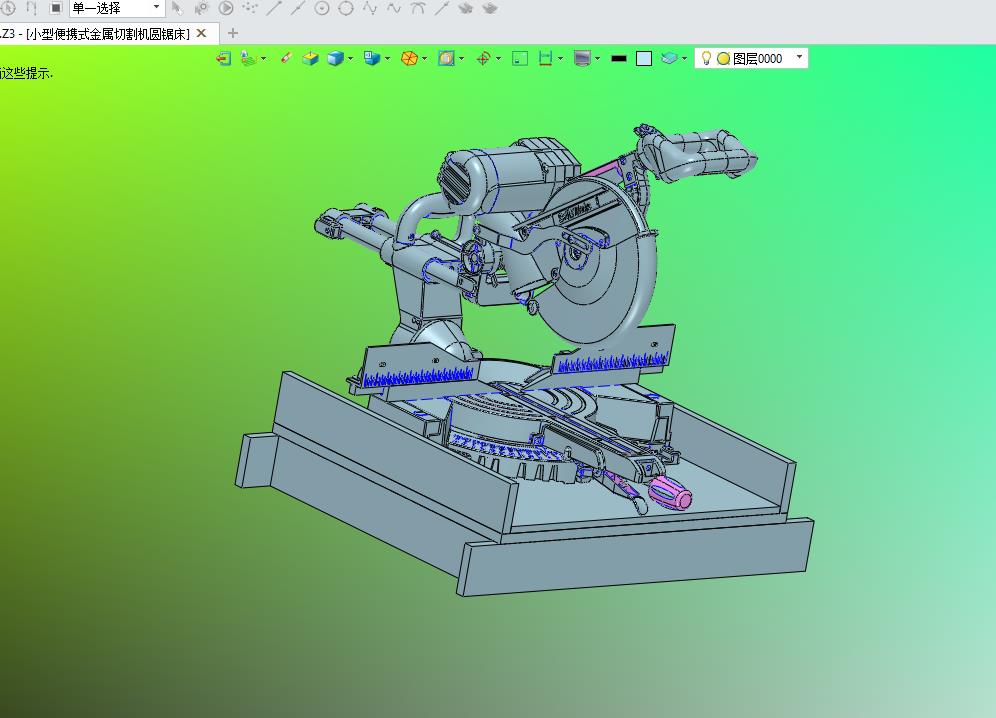This screenshot has height=718, width=996.
Task: Click the layered surface view icon
Action: click(x=249, y=58)
